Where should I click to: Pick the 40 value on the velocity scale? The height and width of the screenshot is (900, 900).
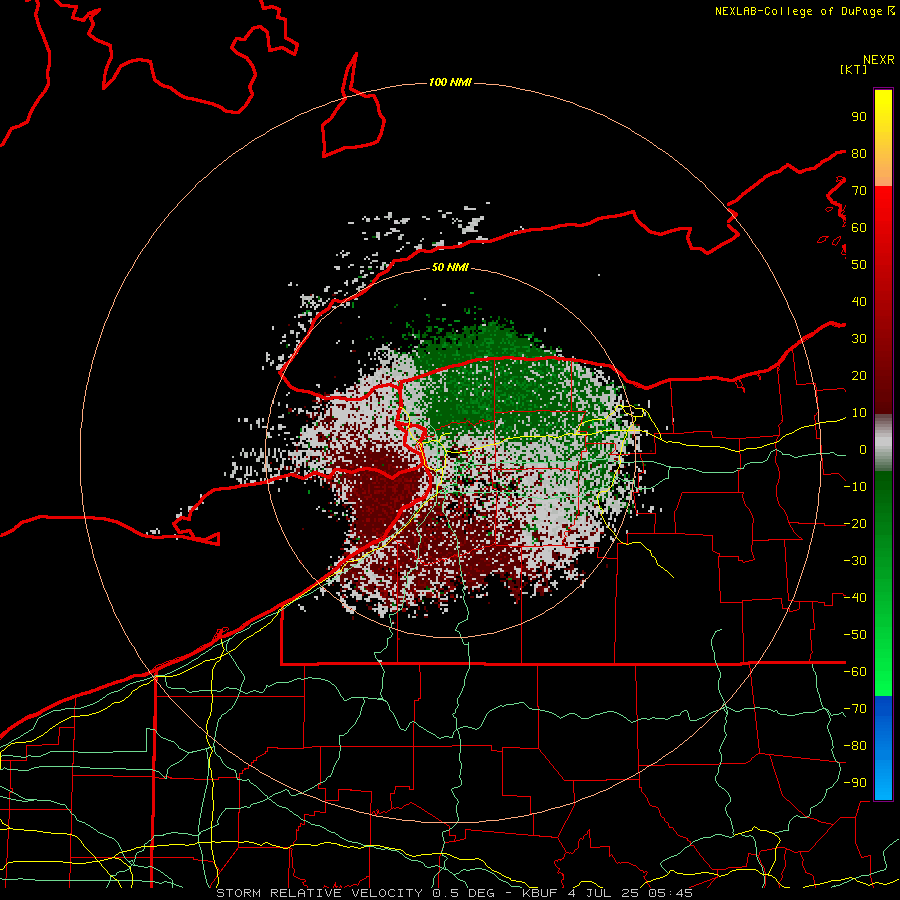859,301
